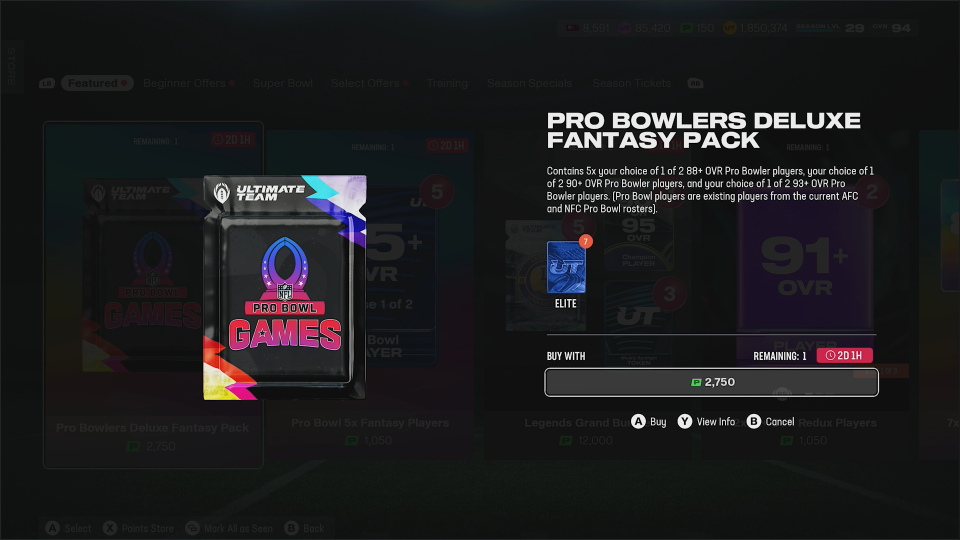Click the 2D 1H timer badge

(844, 356)
